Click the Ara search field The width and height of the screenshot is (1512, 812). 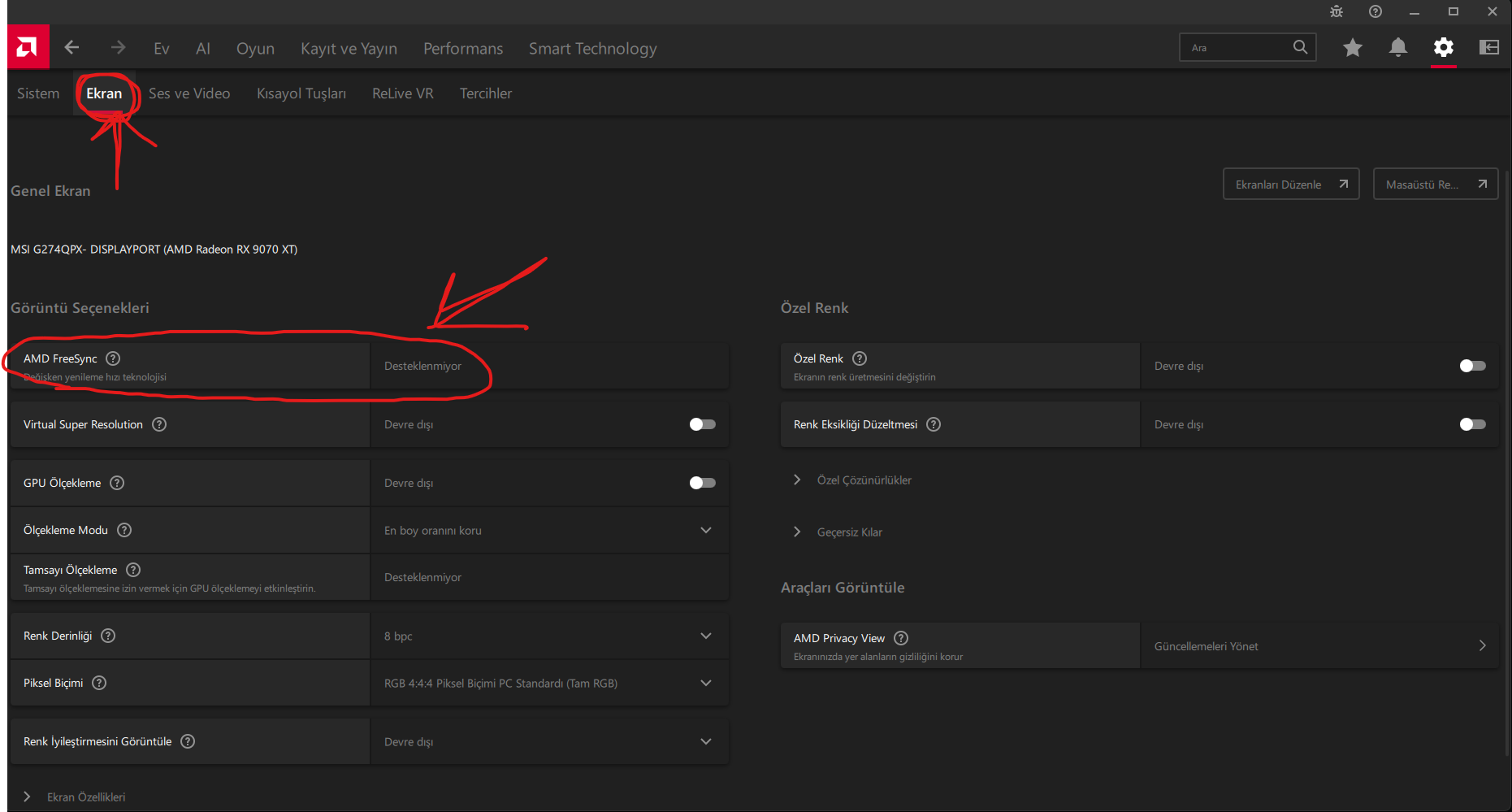[1237, 48]
